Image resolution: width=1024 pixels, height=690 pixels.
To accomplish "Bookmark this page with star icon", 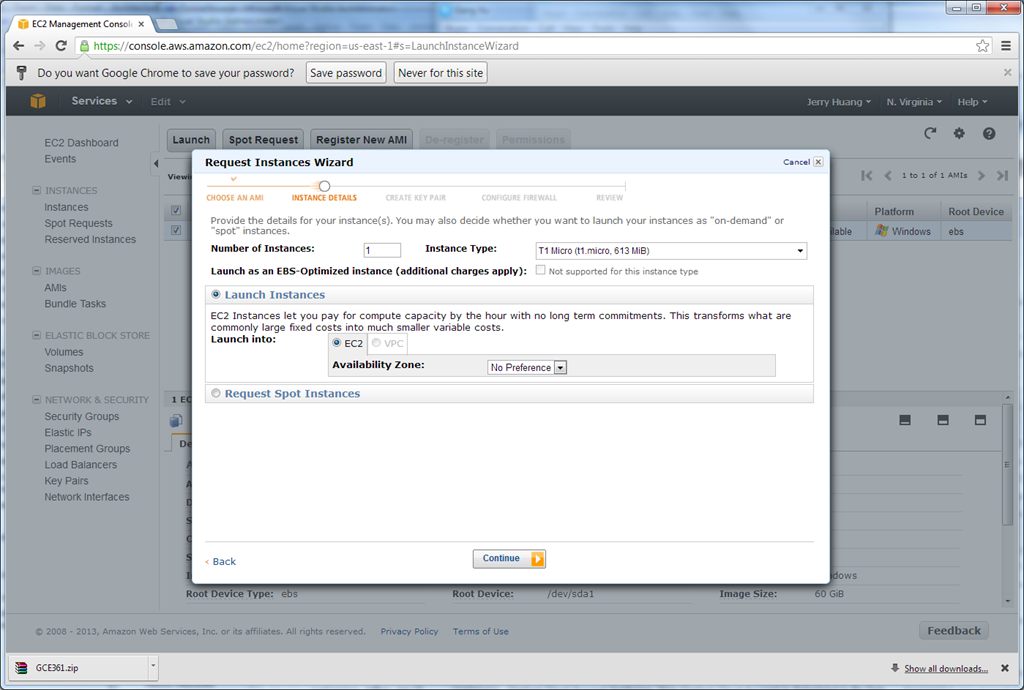I will point(982,46).
